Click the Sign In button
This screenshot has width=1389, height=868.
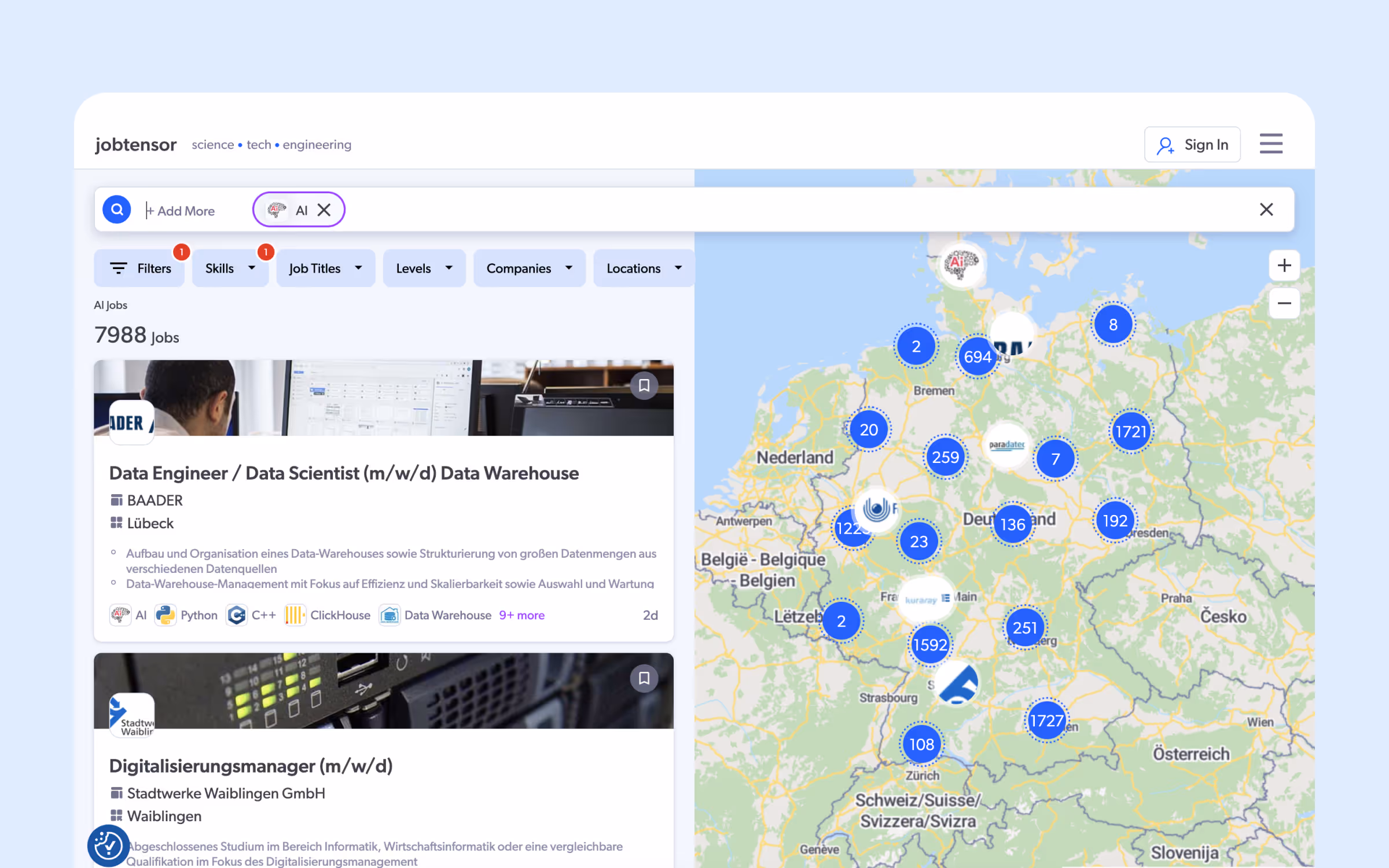pos(1192,144)
